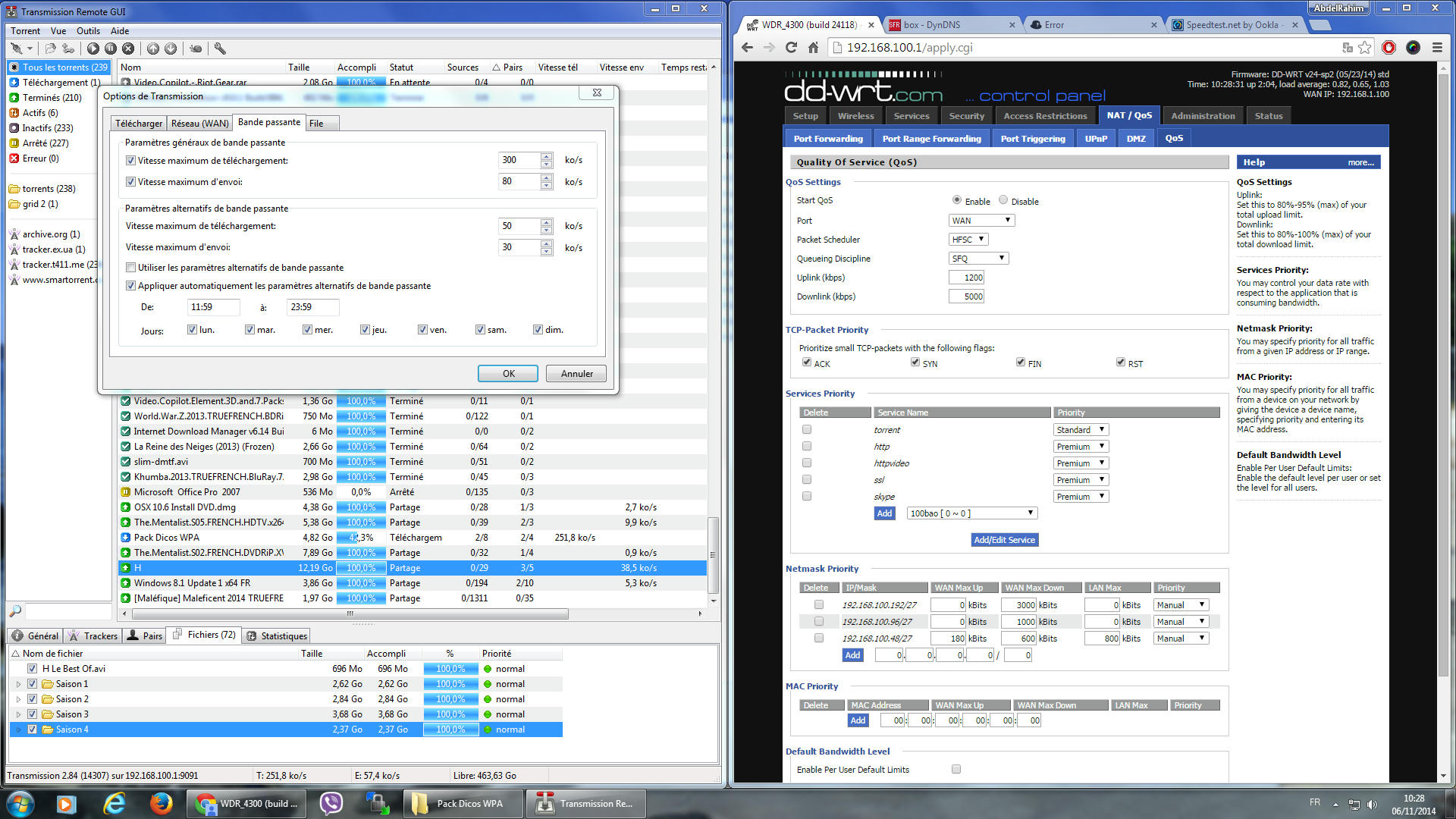The height and width of the screenshot is (819, 1456).
Task: Open the Queueing Discipline SFQ dropdown
Action: pos(978,259)
